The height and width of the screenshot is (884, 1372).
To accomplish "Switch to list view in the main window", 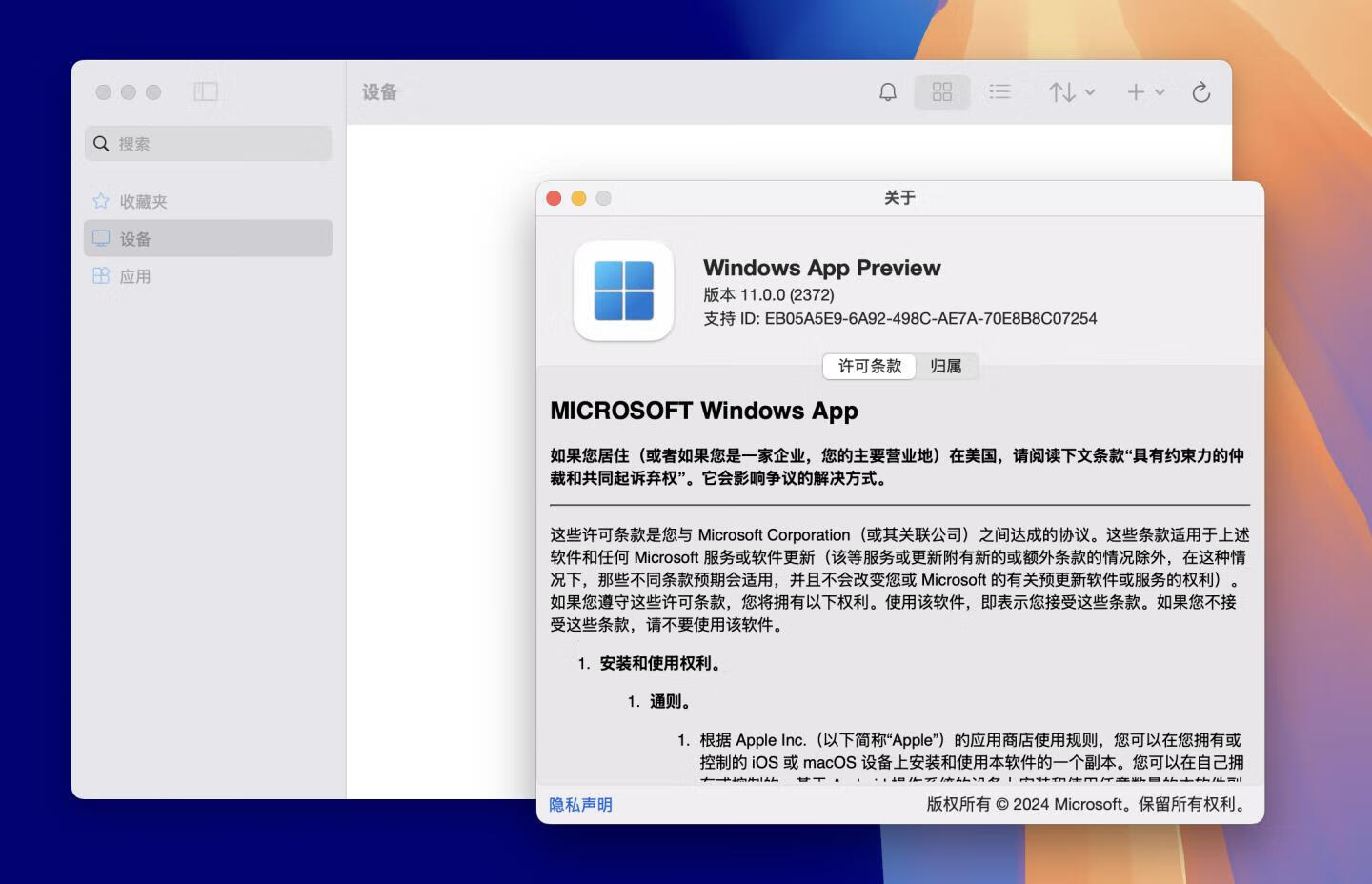I will click(x=999, y=91).
